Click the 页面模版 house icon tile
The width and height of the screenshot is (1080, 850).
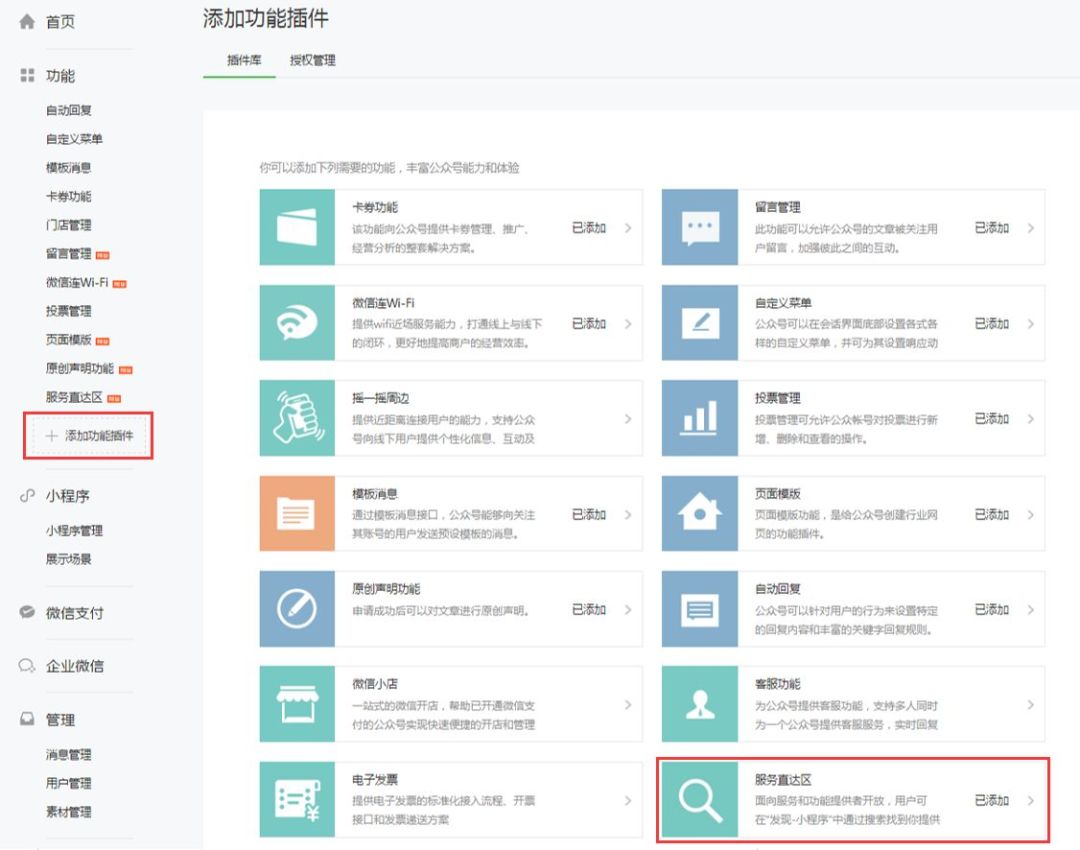point(700,514)
